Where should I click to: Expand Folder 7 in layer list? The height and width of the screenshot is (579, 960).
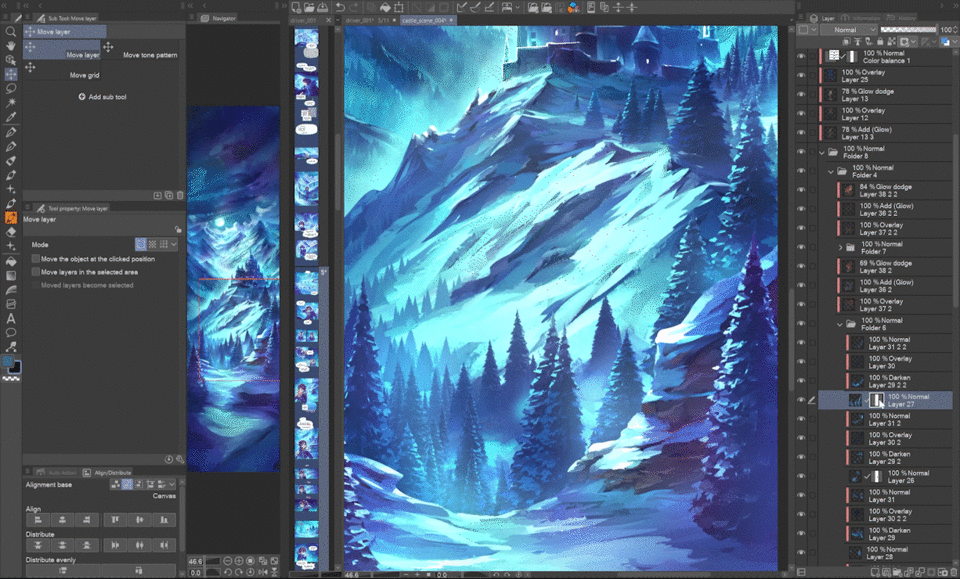coord(841,248)
